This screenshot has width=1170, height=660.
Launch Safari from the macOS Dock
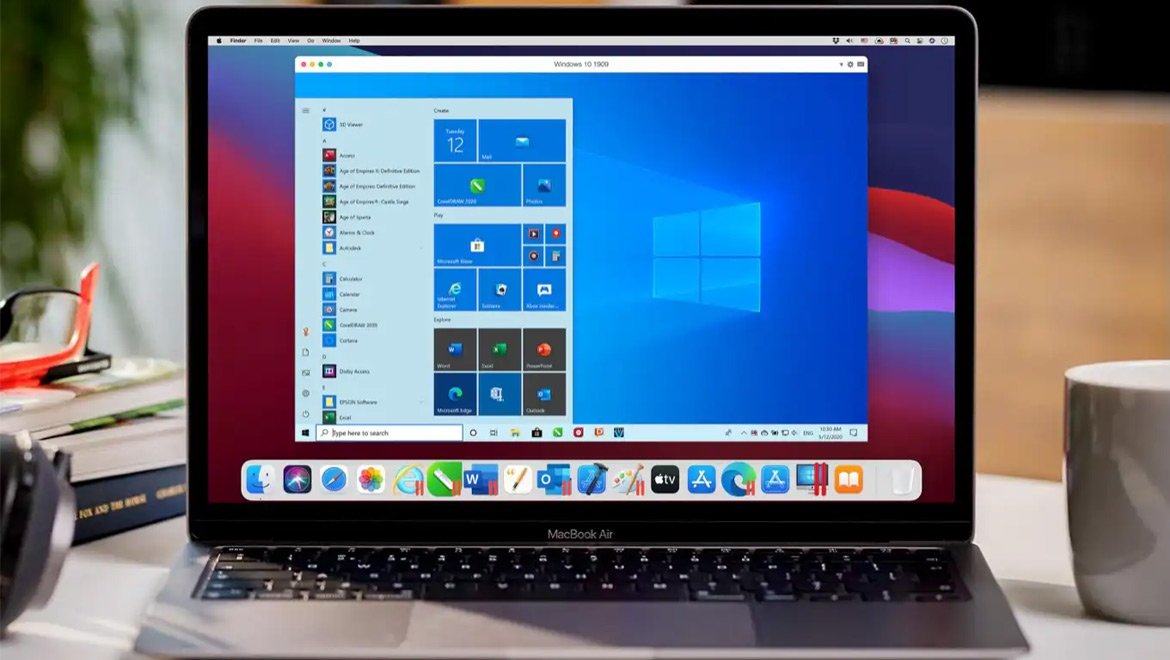(334, 480)
